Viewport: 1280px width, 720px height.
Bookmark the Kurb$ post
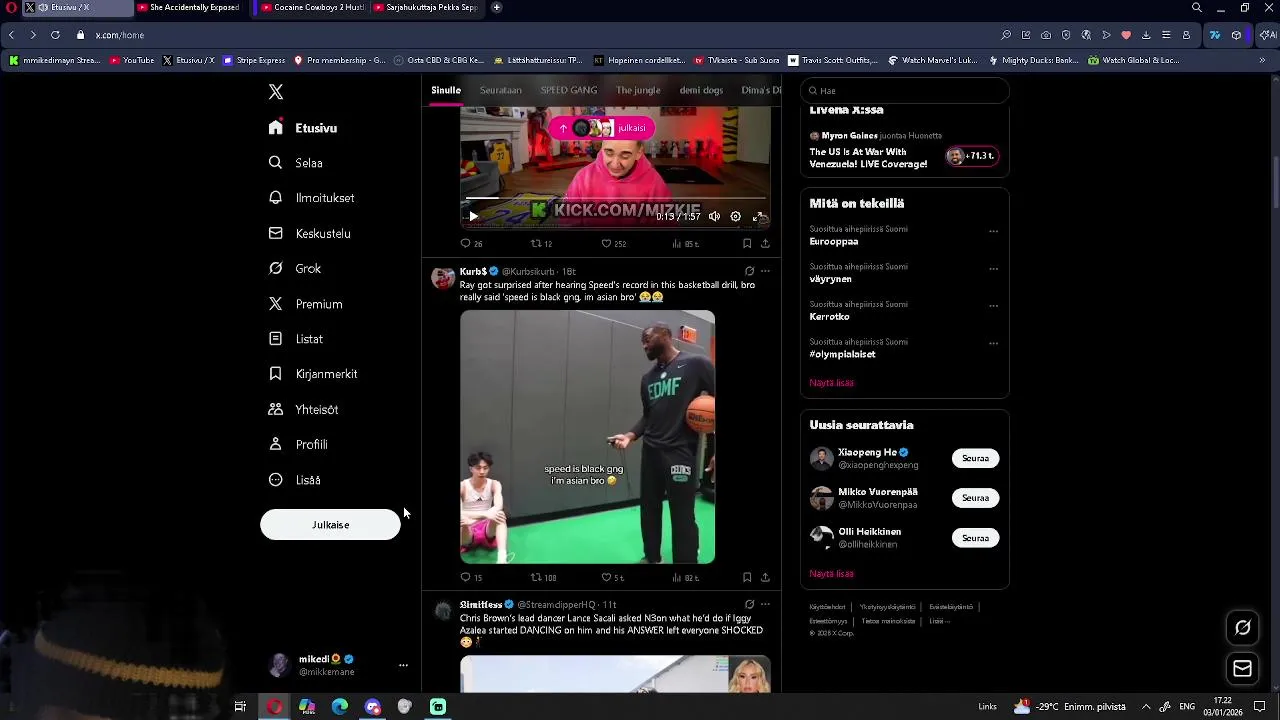[x=747, y=577]
